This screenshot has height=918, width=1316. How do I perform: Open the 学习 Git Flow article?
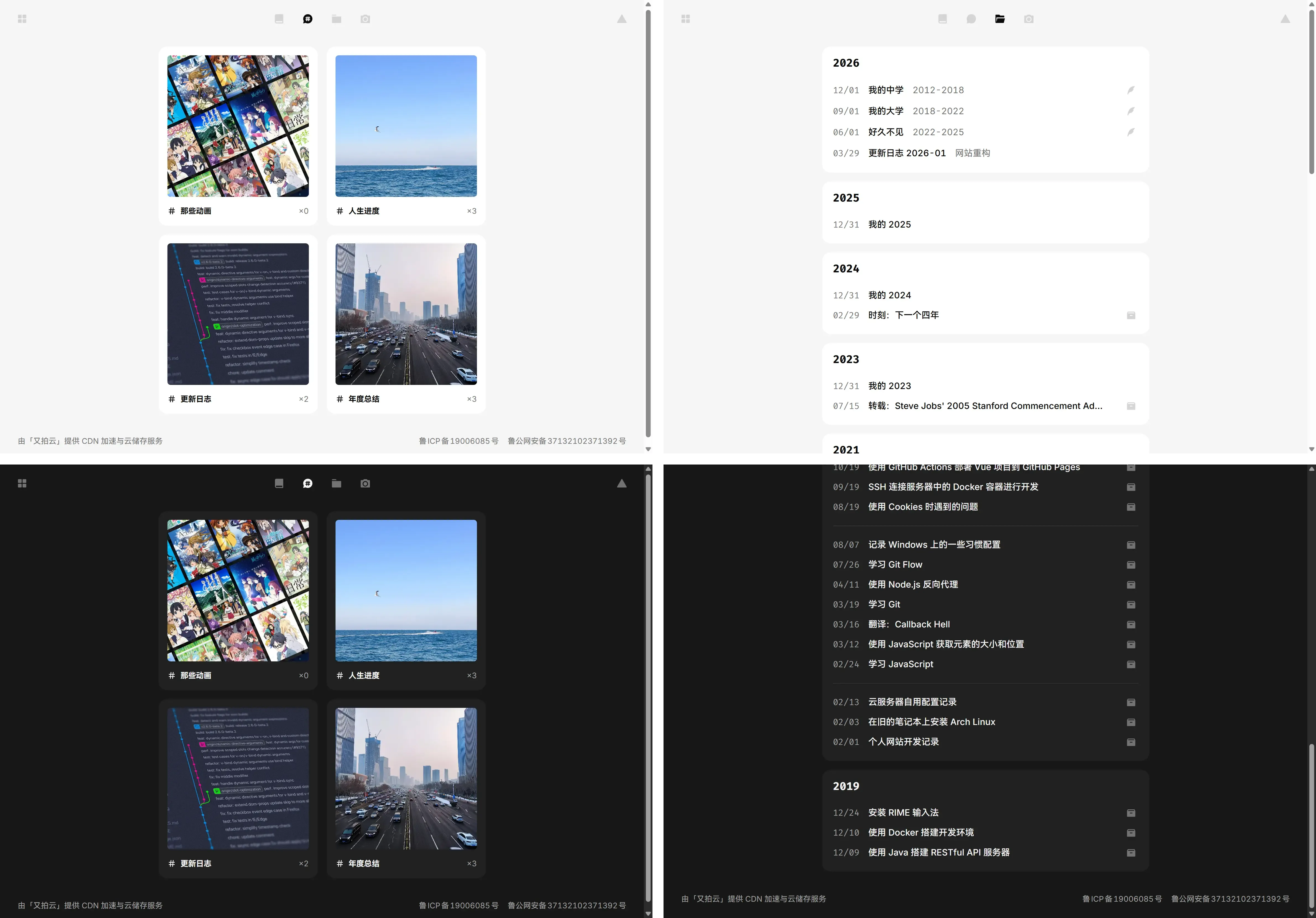[x=895, y=565]
